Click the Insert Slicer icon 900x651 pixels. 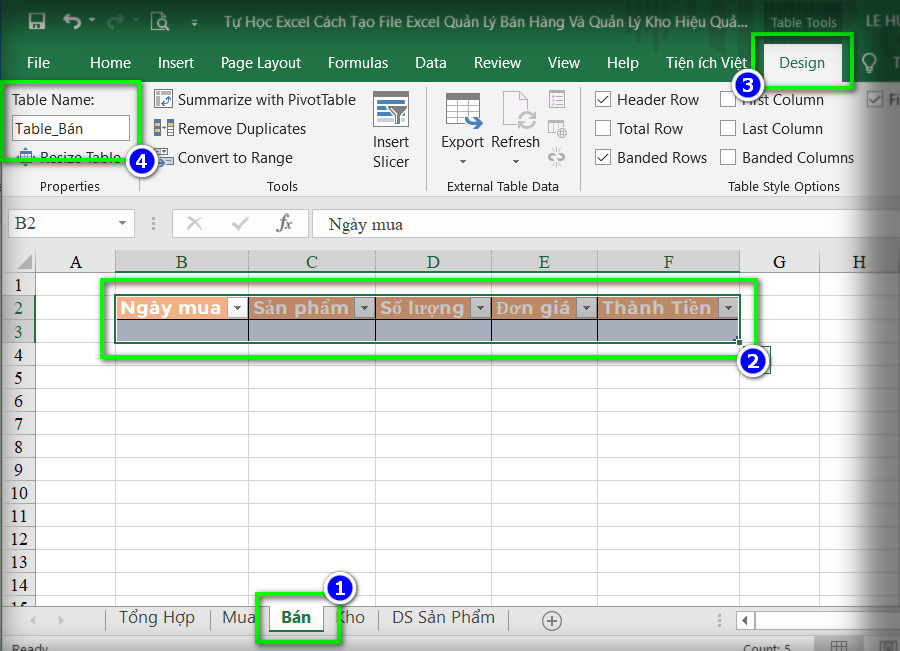(391, 109)
